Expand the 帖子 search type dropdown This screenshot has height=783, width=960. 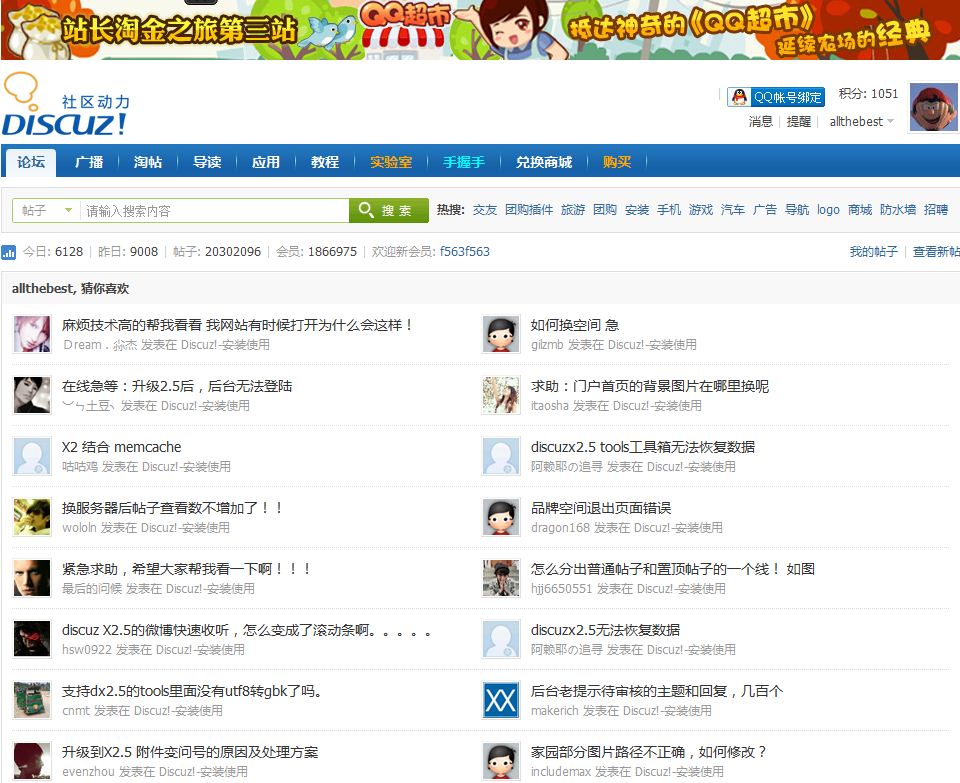click(x=47, y=211)
